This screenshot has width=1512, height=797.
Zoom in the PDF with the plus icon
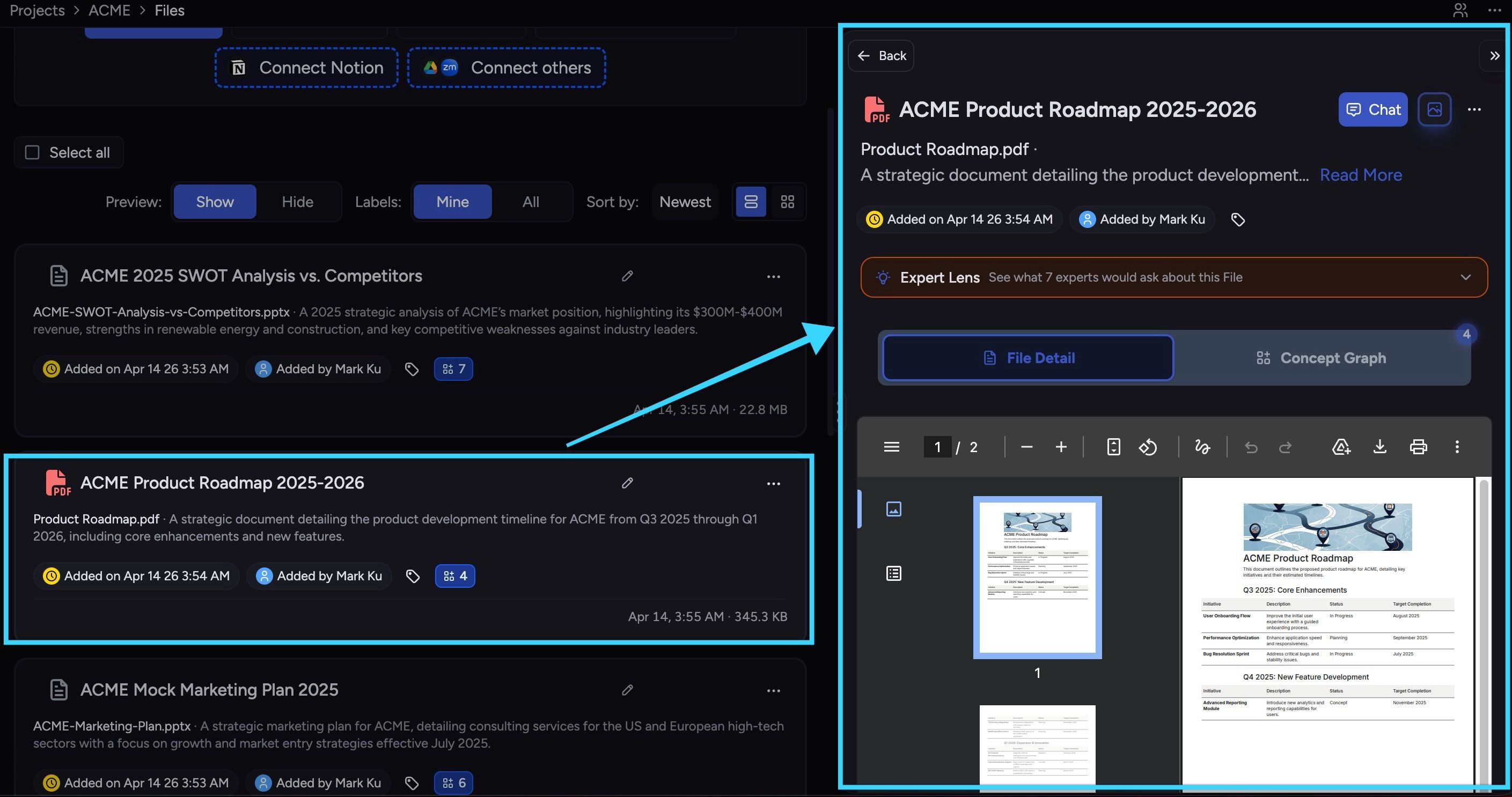[x=1061, y=447]
